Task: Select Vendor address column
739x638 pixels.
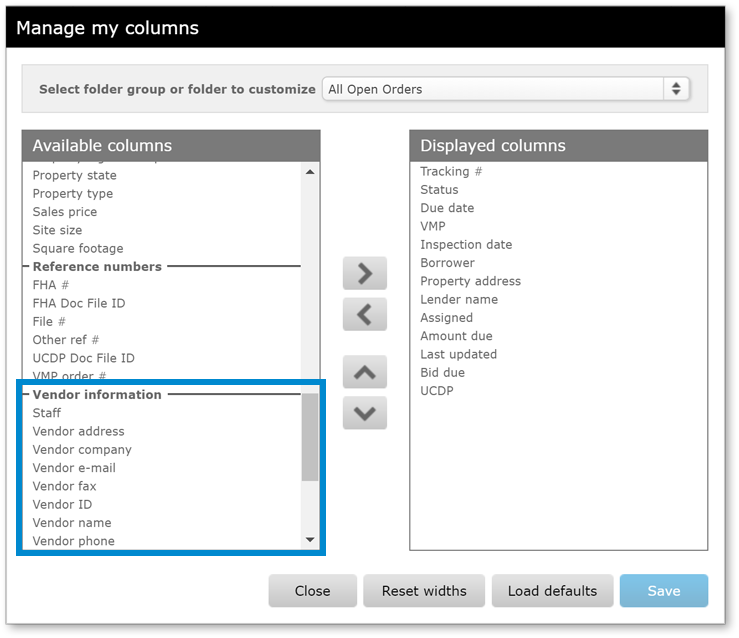Action: pyautogui.click(x=78, y=431)
